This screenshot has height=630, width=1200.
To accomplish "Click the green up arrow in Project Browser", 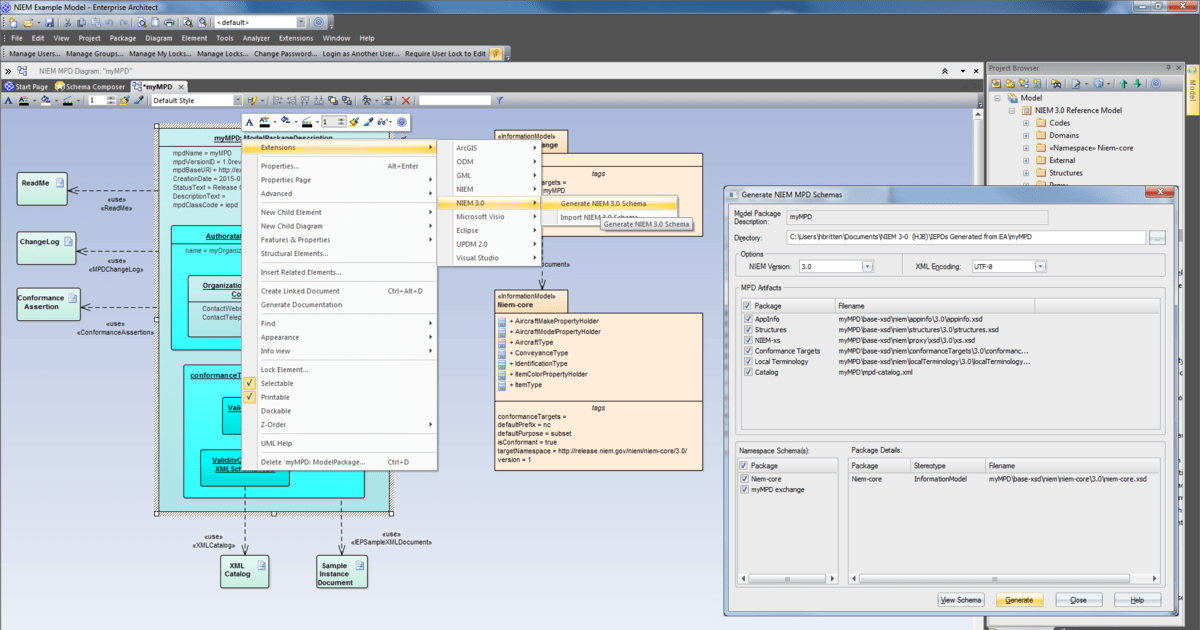I will pos(1124,83).
